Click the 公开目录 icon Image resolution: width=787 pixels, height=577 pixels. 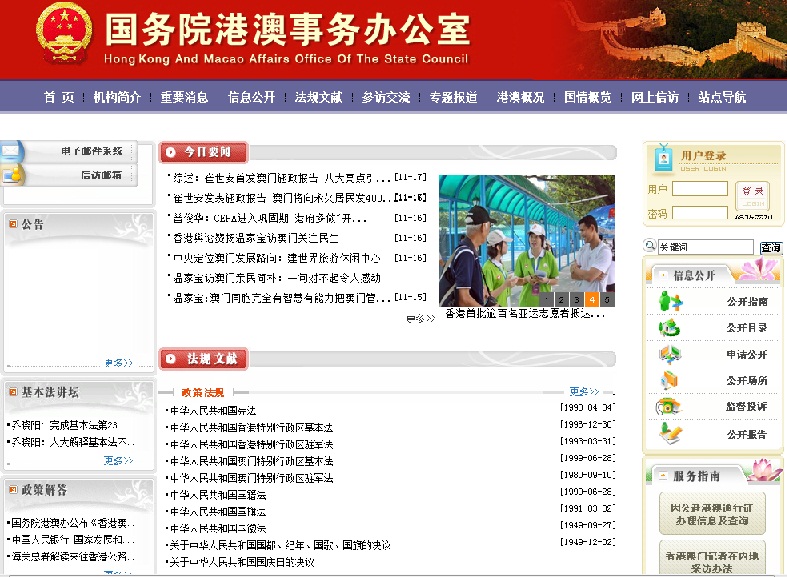670,327
